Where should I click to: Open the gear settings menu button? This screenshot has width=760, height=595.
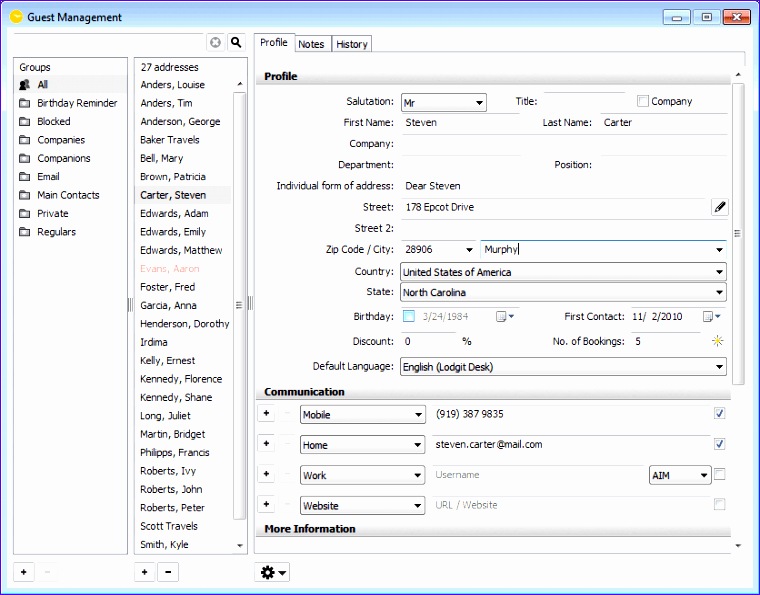(x=272, y=572)
